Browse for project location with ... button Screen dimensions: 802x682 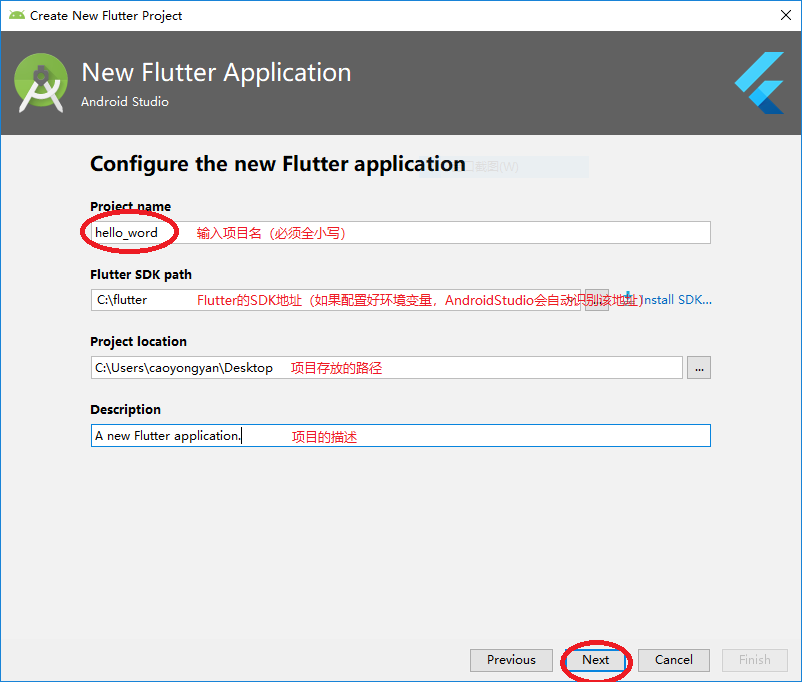(x=699, y=368)
